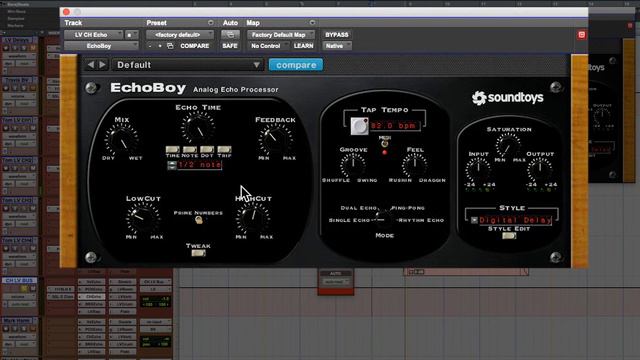Click the 82.0 bpm tempo display

(x=395, y=126)
